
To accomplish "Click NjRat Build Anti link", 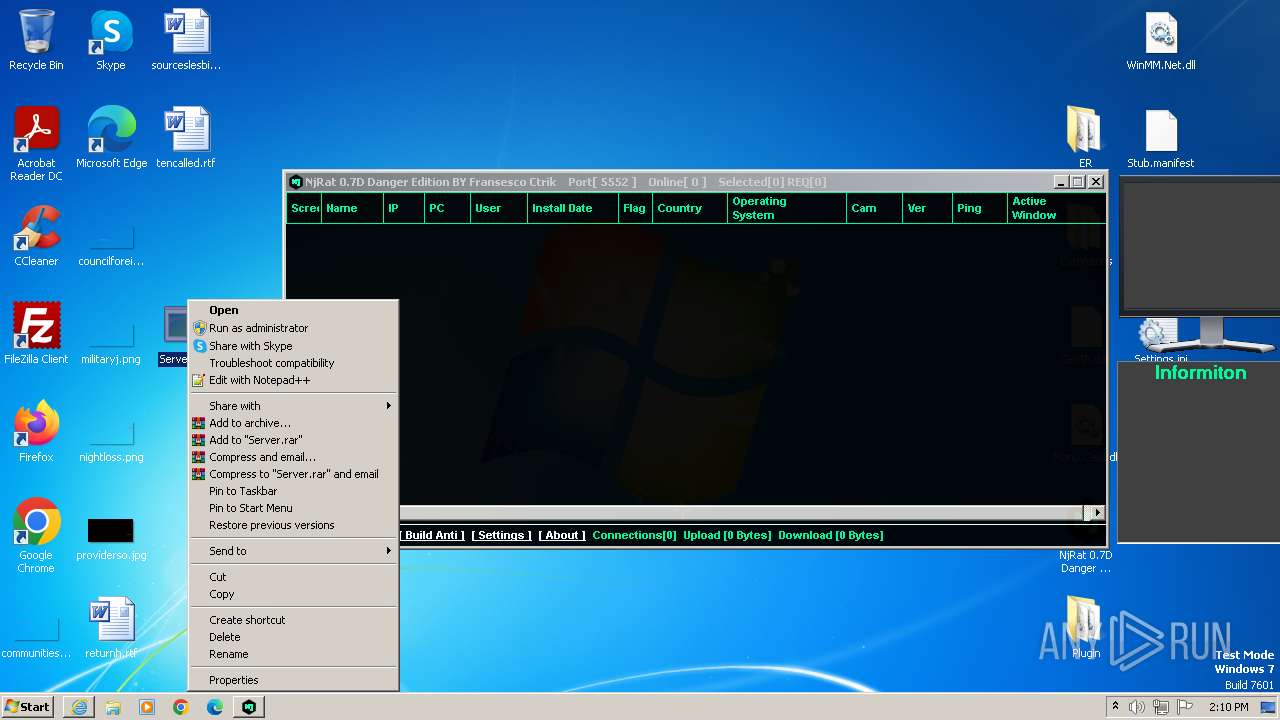I will point(432,535).
